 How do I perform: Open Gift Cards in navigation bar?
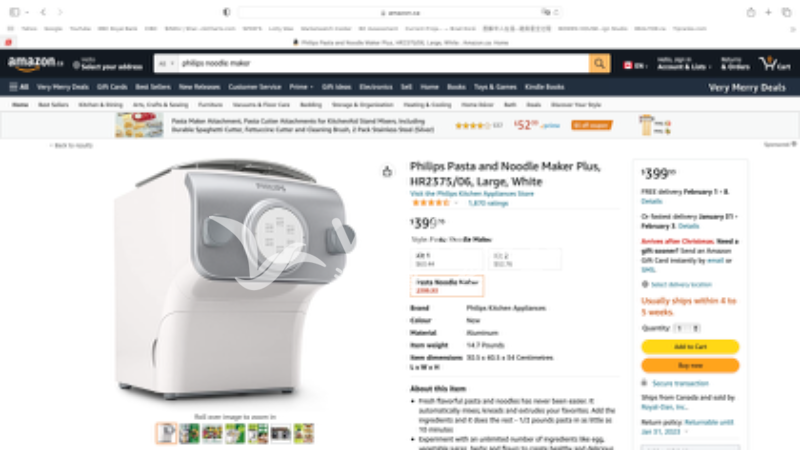click(x=112, y=87)
